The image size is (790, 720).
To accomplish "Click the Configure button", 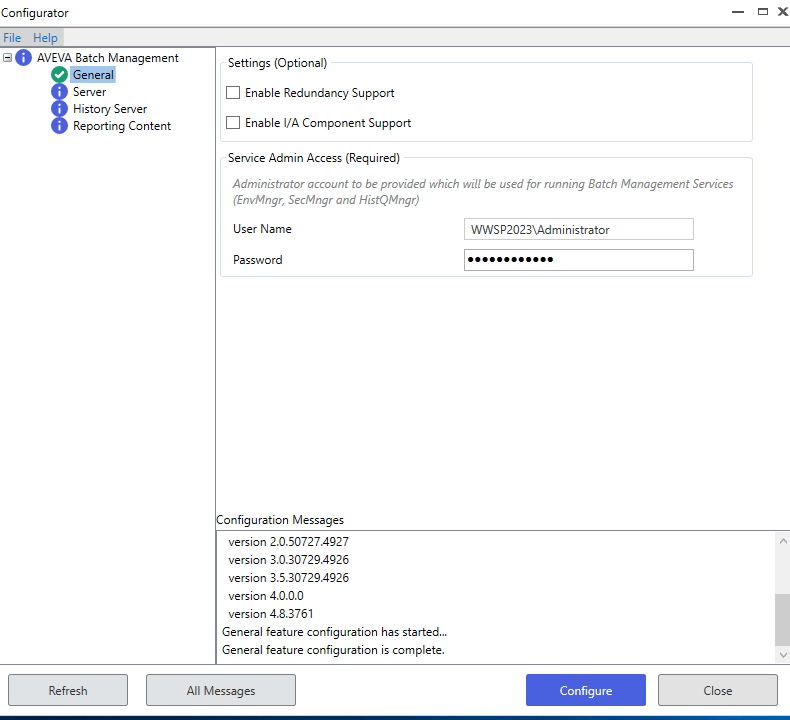I will tap(586, 690).
